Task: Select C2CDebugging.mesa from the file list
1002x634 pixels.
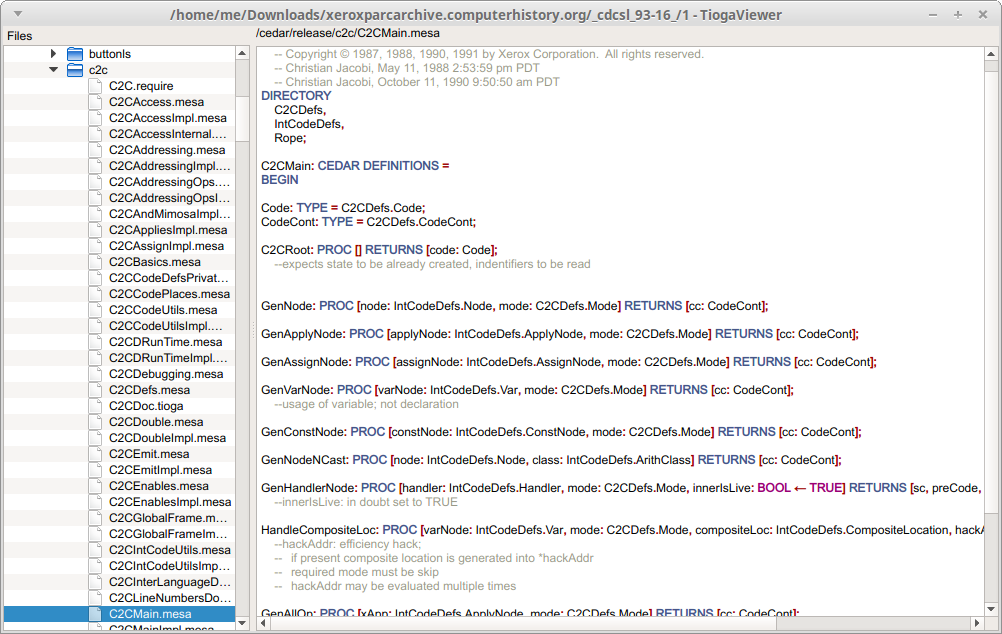Action: click(166, 374)
